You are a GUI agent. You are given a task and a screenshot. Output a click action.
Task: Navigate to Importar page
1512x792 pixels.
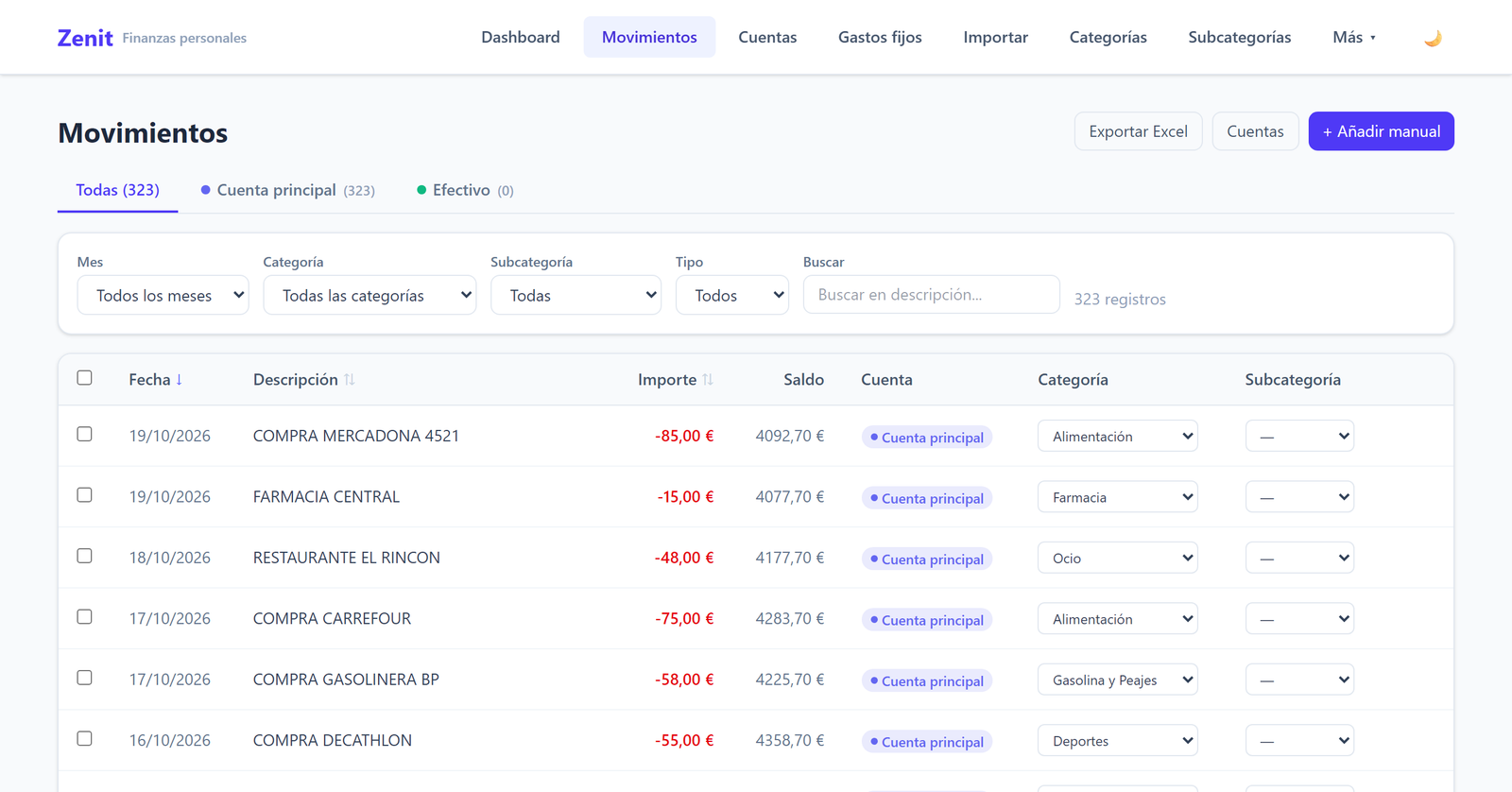point(996,37)
